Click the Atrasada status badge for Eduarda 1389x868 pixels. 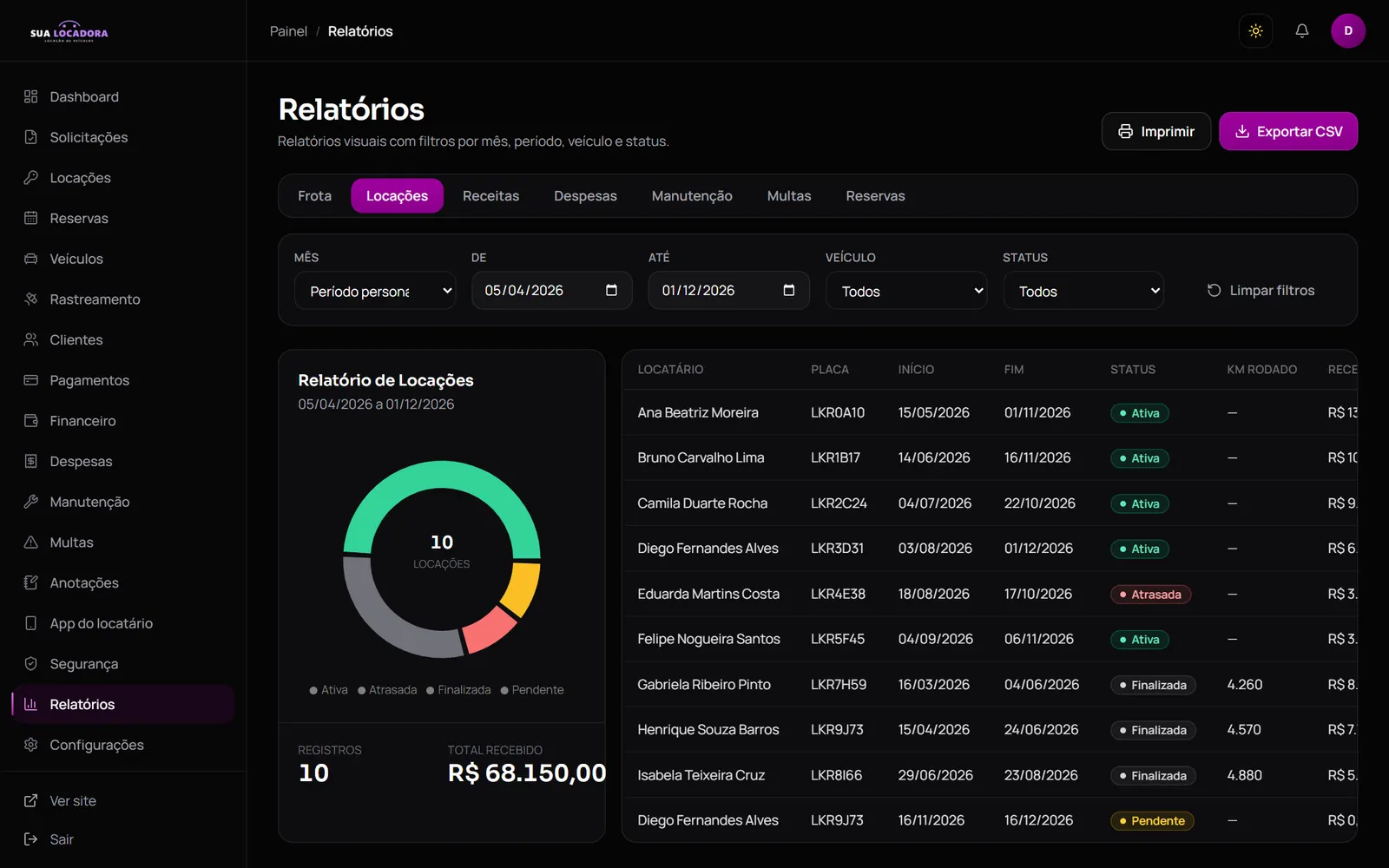[x=1150, y=595]
